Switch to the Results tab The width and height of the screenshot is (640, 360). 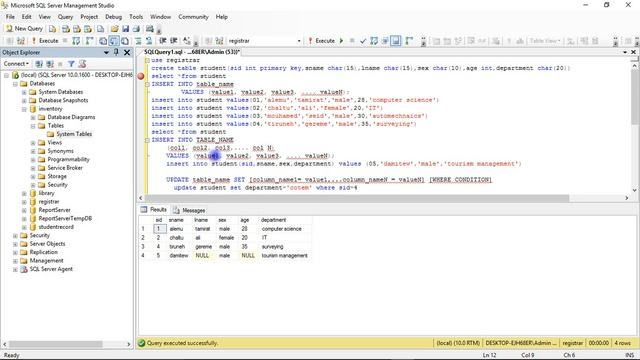pos(154,210)
